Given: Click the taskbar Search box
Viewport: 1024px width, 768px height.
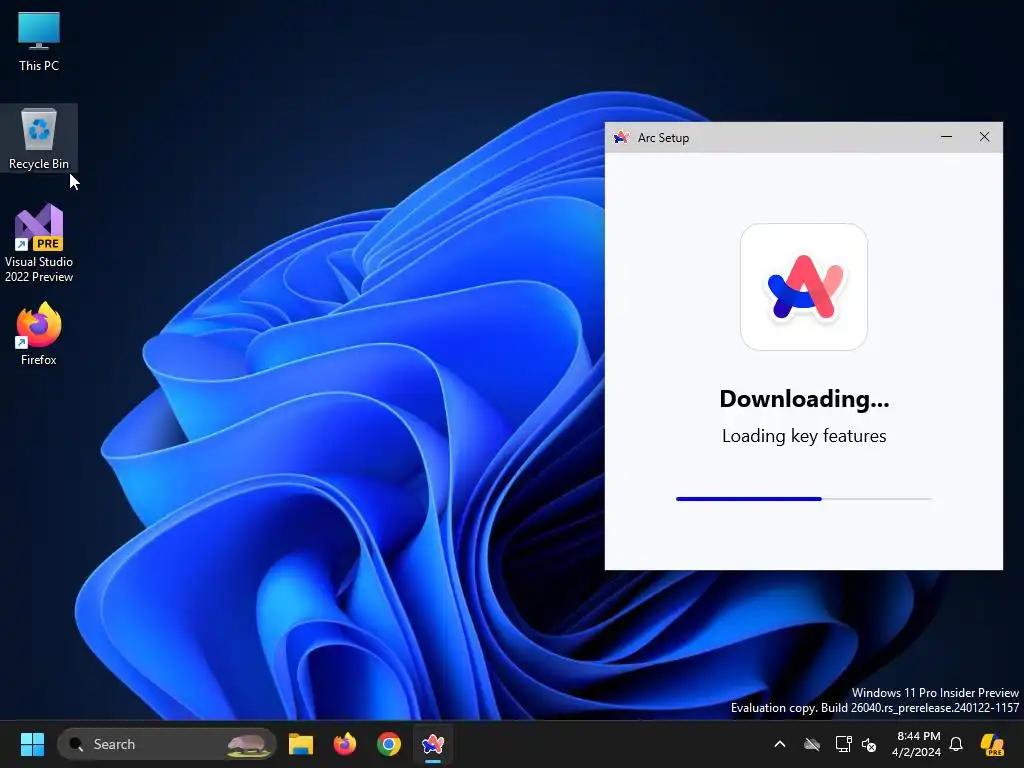Looking at the screenshot, I should 167,744.
